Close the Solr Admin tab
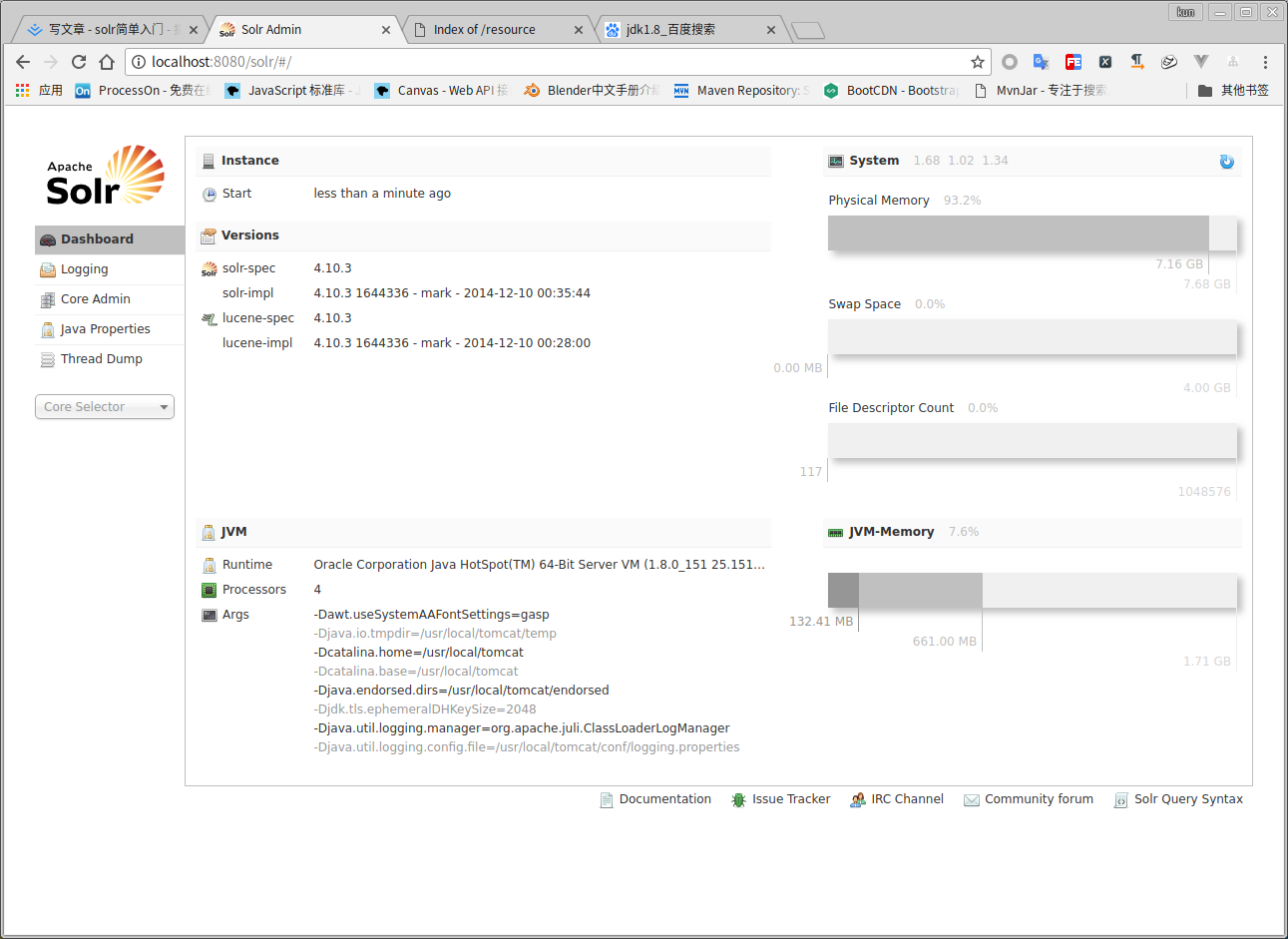1288x939 pixels. pyautogui.click(x=386, y=30)
